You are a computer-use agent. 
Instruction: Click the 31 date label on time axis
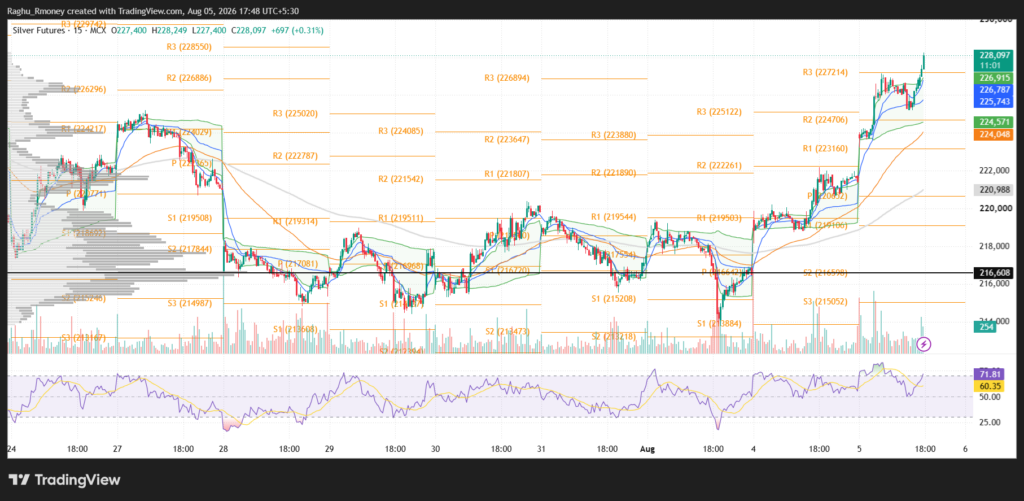(541, 449)
